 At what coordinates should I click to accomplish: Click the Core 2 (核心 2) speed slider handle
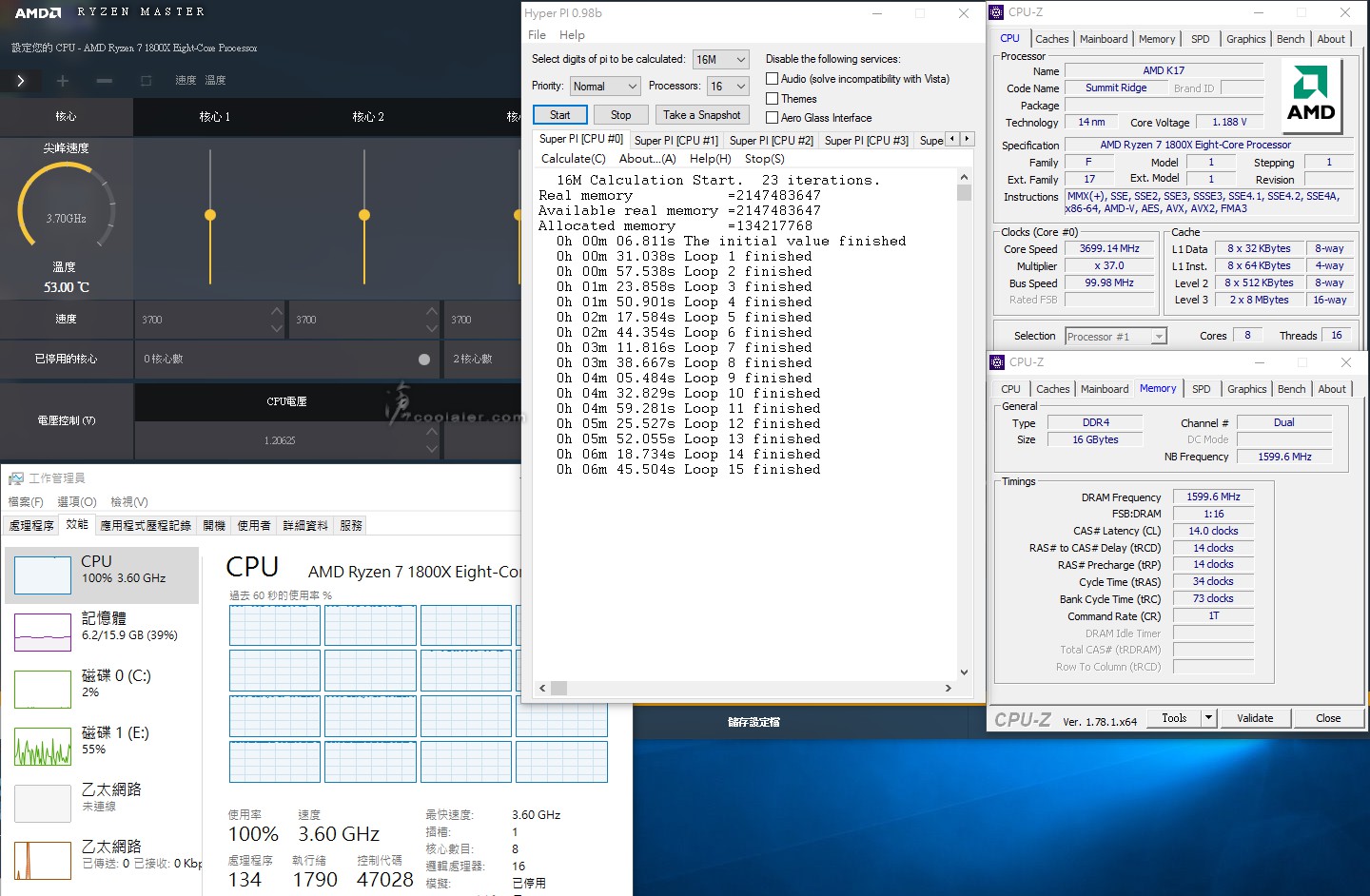364,215
